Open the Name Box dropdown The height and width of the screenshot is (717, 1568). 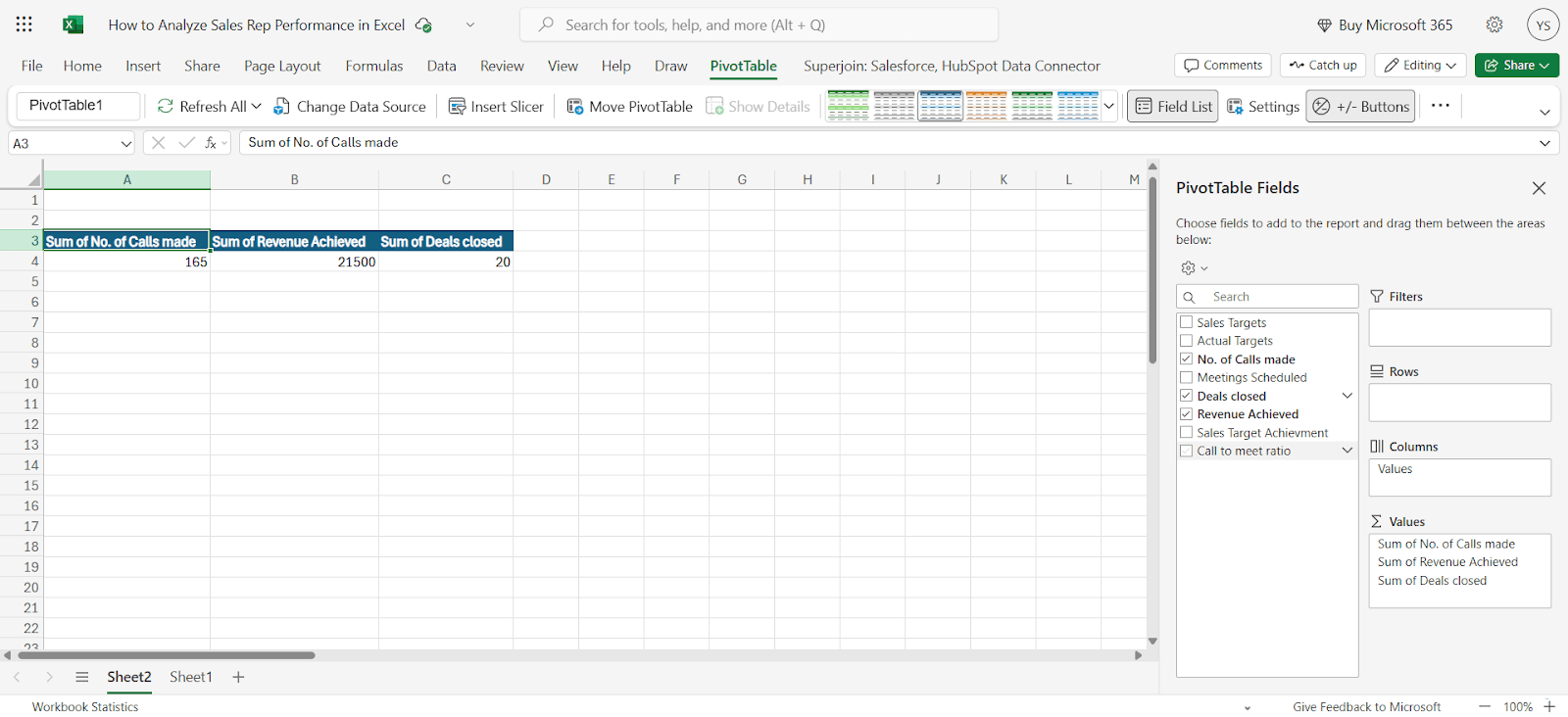[125, 143]
